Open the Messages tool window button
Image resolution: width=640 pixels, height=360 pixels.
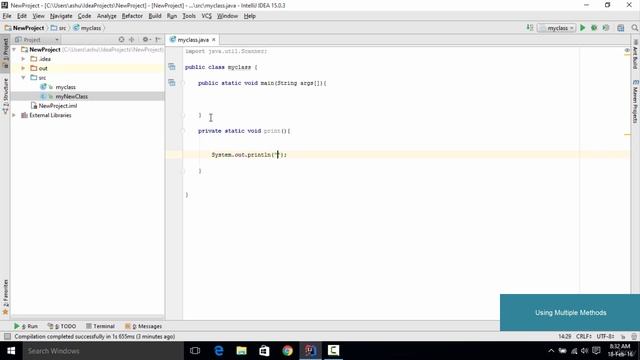(143, 326)
